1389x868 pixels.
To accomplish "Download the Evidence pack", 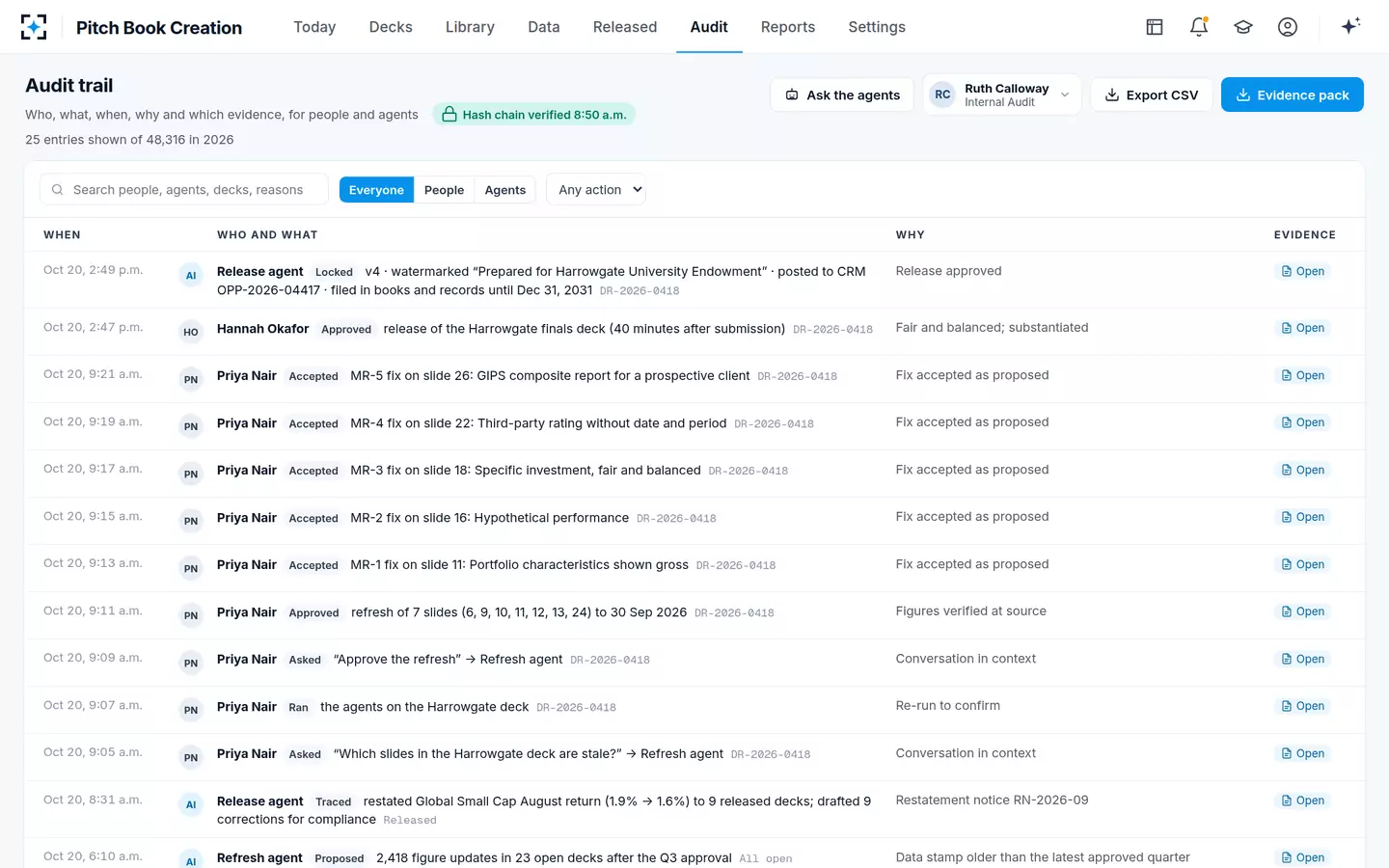I will [1293, 95].
